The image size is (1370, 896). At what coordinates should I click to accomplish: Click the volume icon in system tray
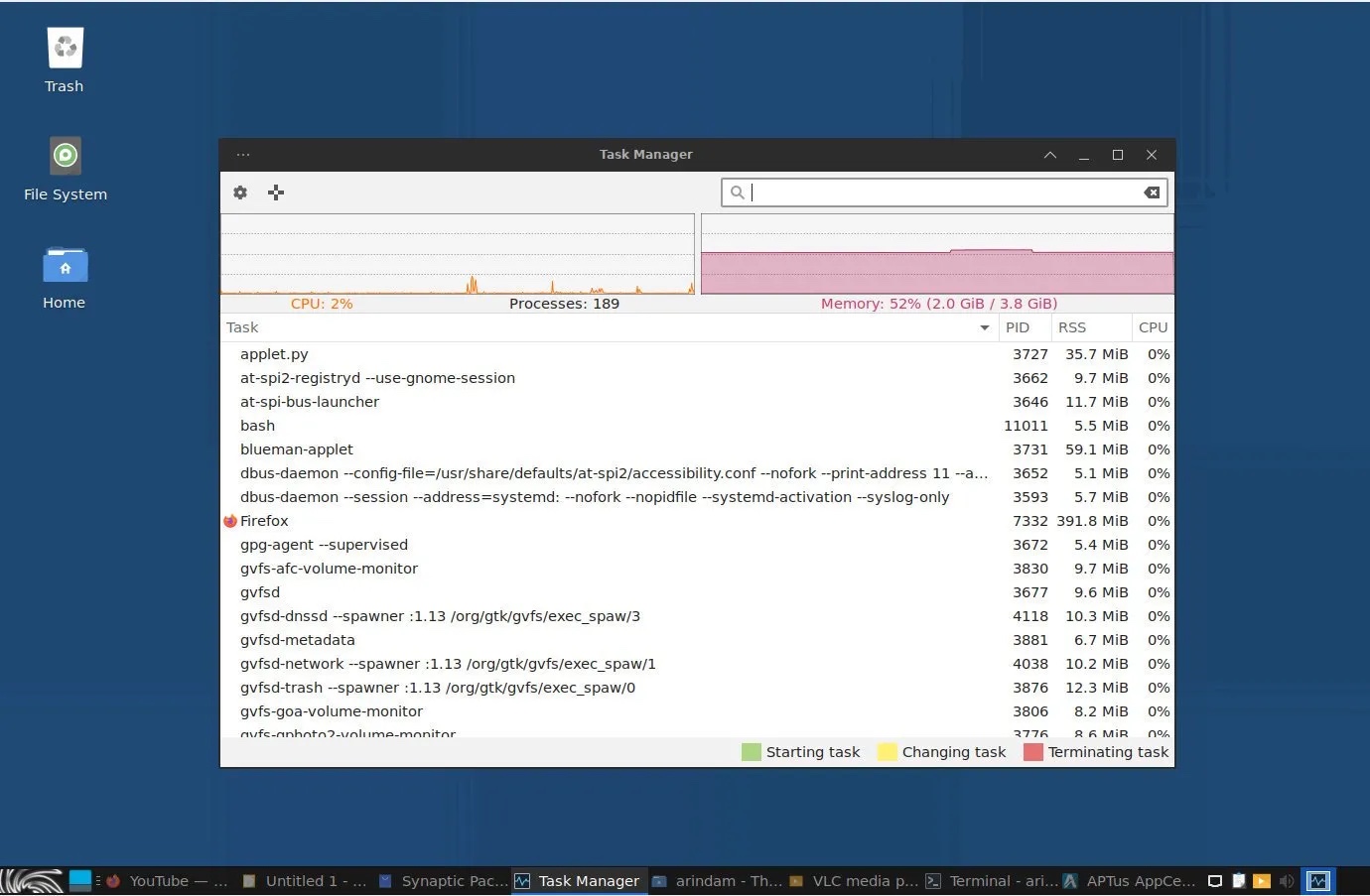[x=1288, y=880]
